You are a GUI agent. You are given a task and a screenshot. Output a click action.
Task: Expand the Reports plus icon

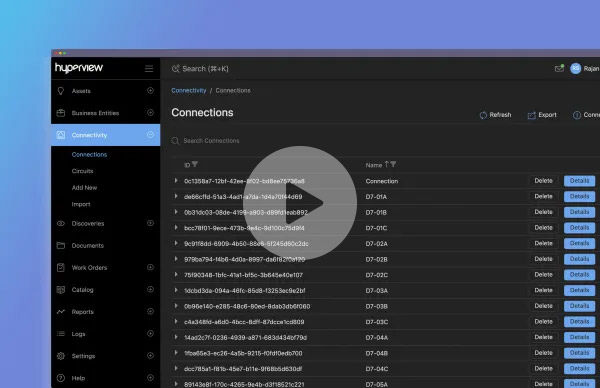tap(150, 311)
